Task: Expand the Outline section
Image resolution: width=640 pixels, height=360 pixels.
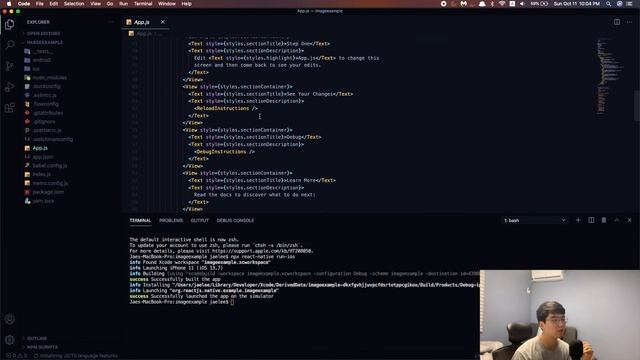Action: pyautogui.click(x=36, y=338)
